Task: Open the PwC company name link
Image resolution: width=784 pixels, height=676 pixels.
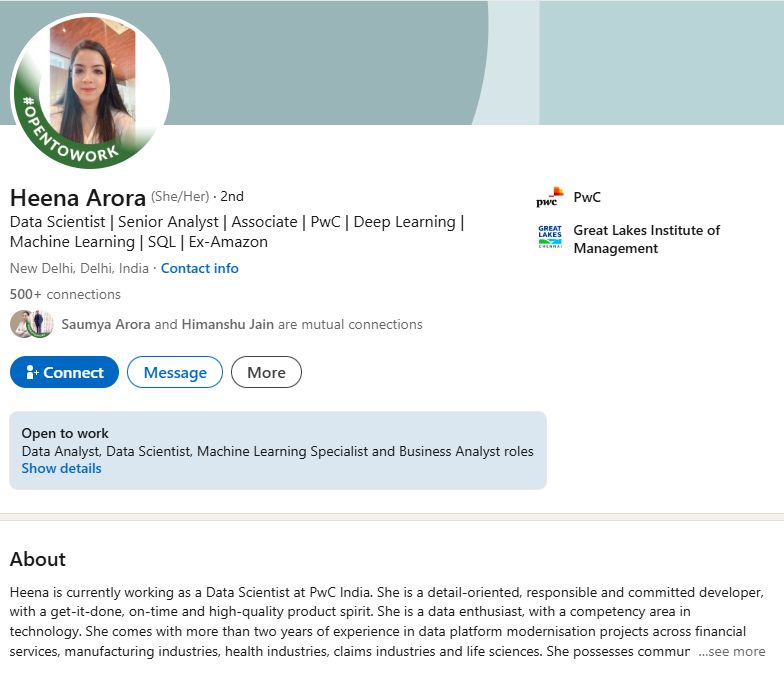Action: point(587,197)
